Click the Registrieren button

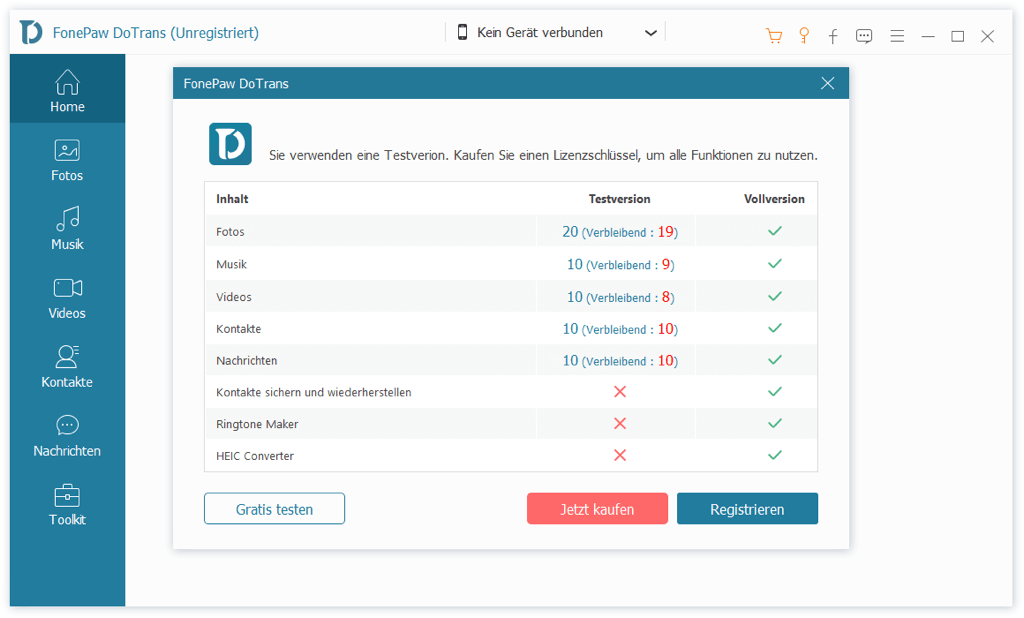(747, 509)
